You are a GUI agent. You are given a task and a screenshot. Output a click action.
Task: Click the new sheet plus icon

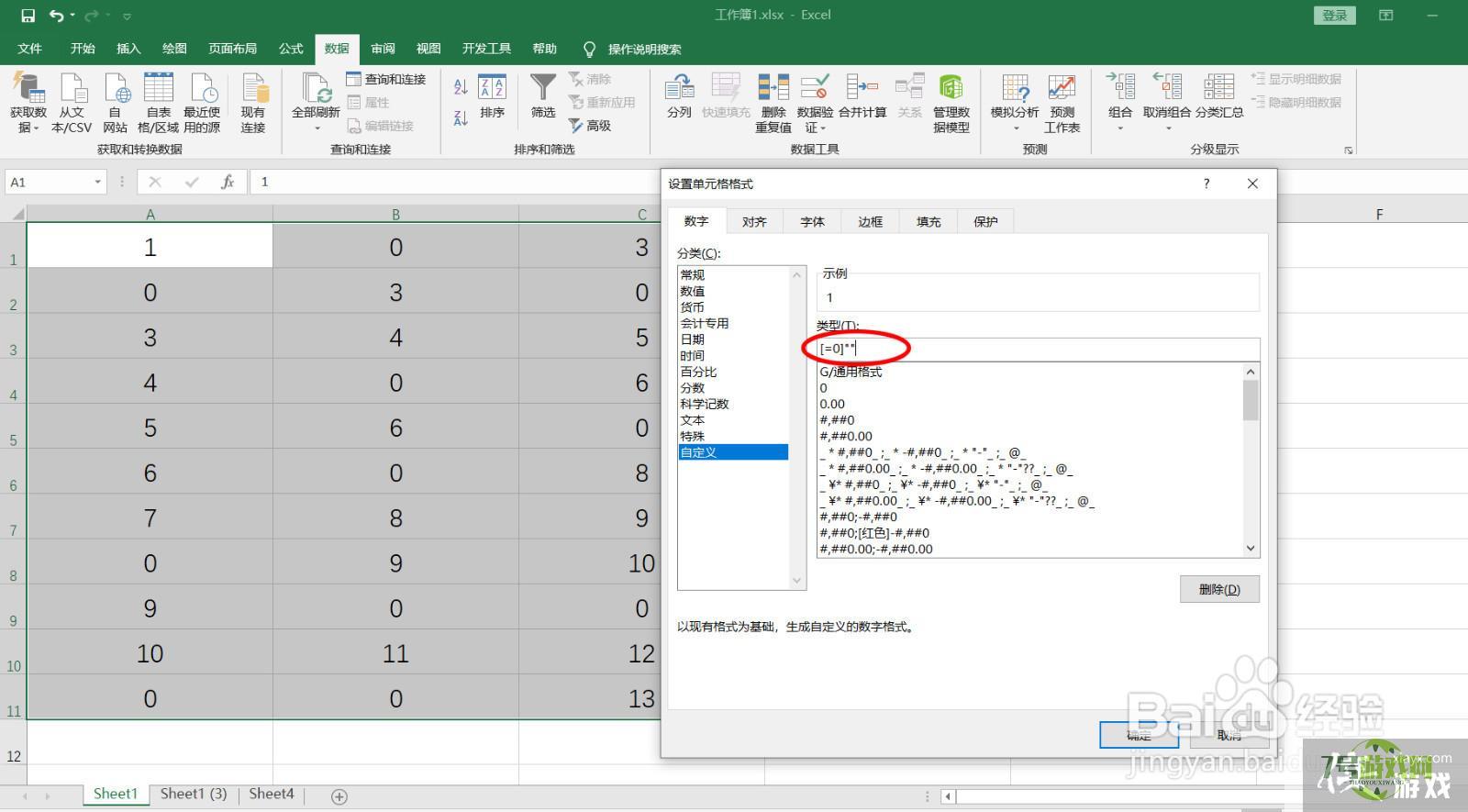pyautogui.click(x=339, y=796)
